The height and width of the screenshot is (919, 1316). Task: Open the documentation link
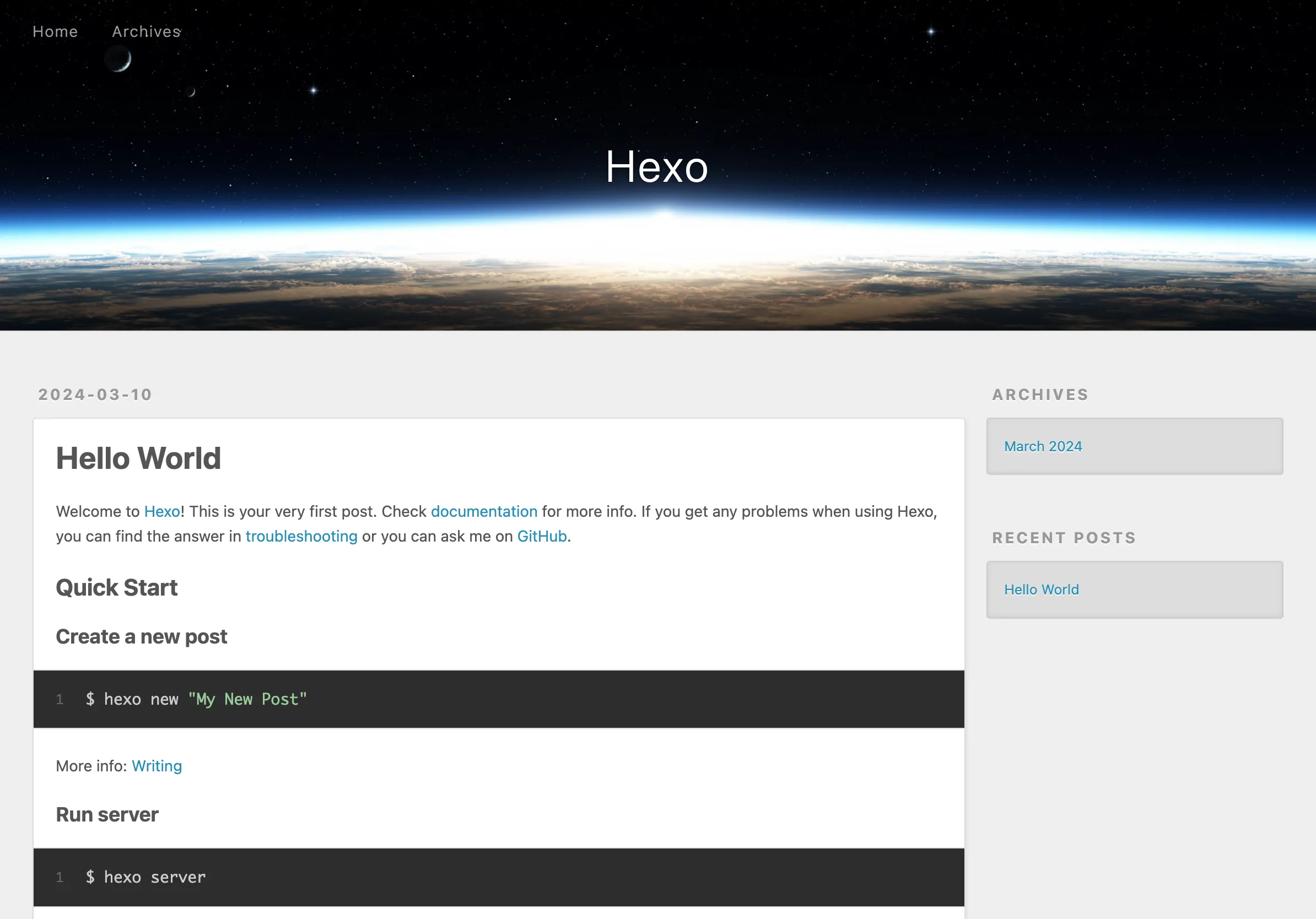point(484,511)
